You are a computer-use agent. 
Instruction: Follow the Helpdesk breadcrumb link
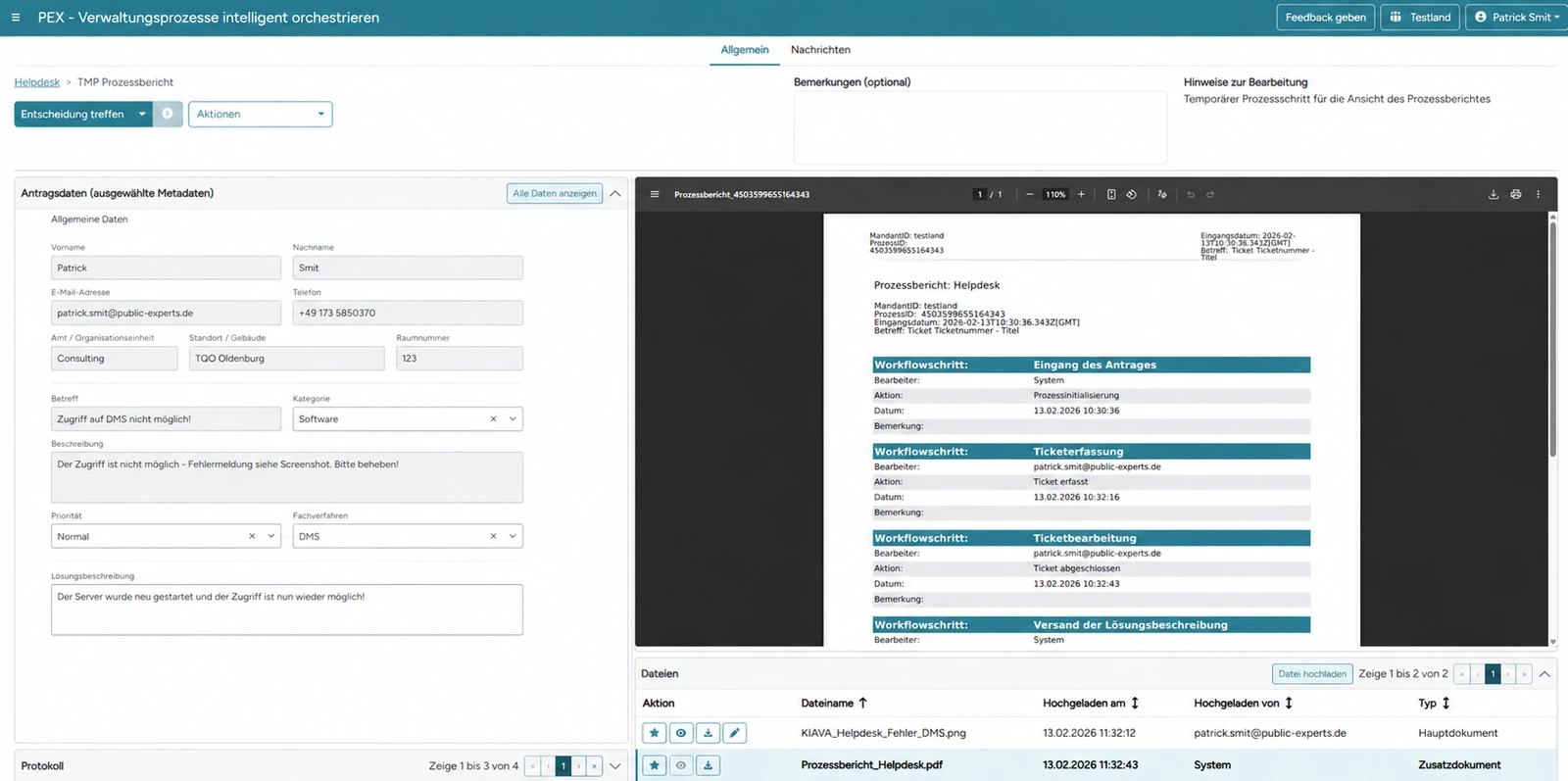point(37,82)
